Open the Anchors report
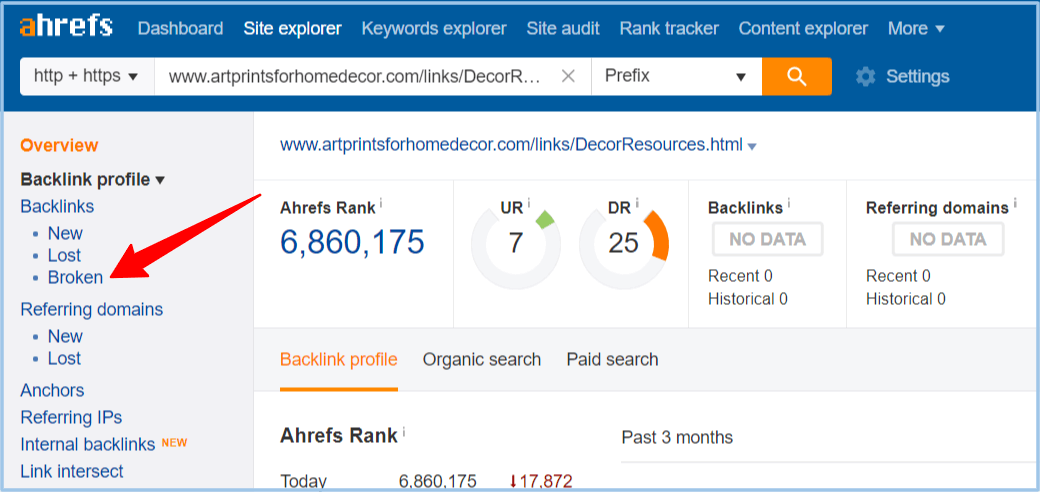This screenshot has height=492, width=1040. click(52, 391)
